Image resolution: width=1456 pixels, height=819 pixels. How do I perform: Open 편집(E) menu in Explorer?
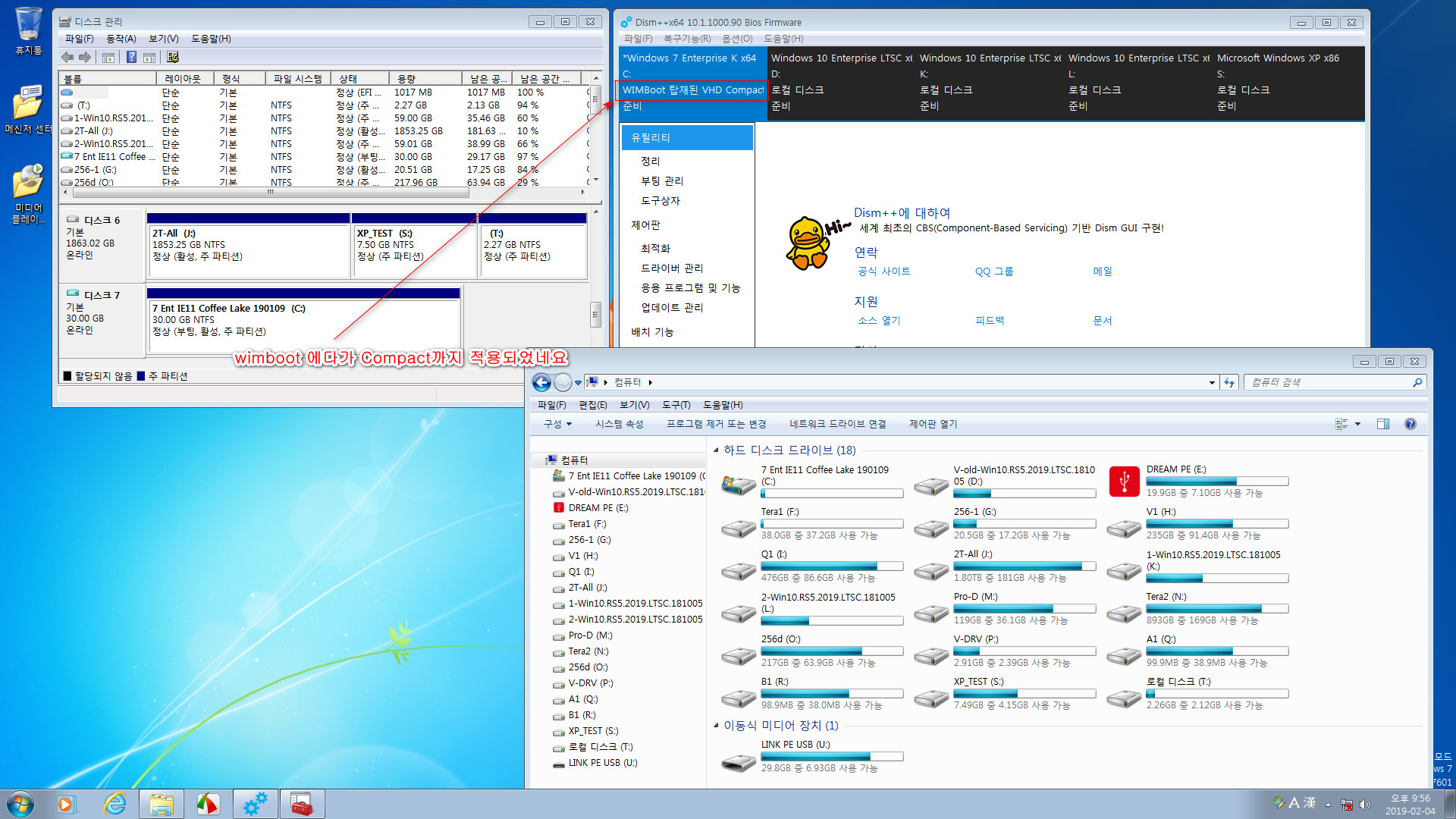coord(592,405)
